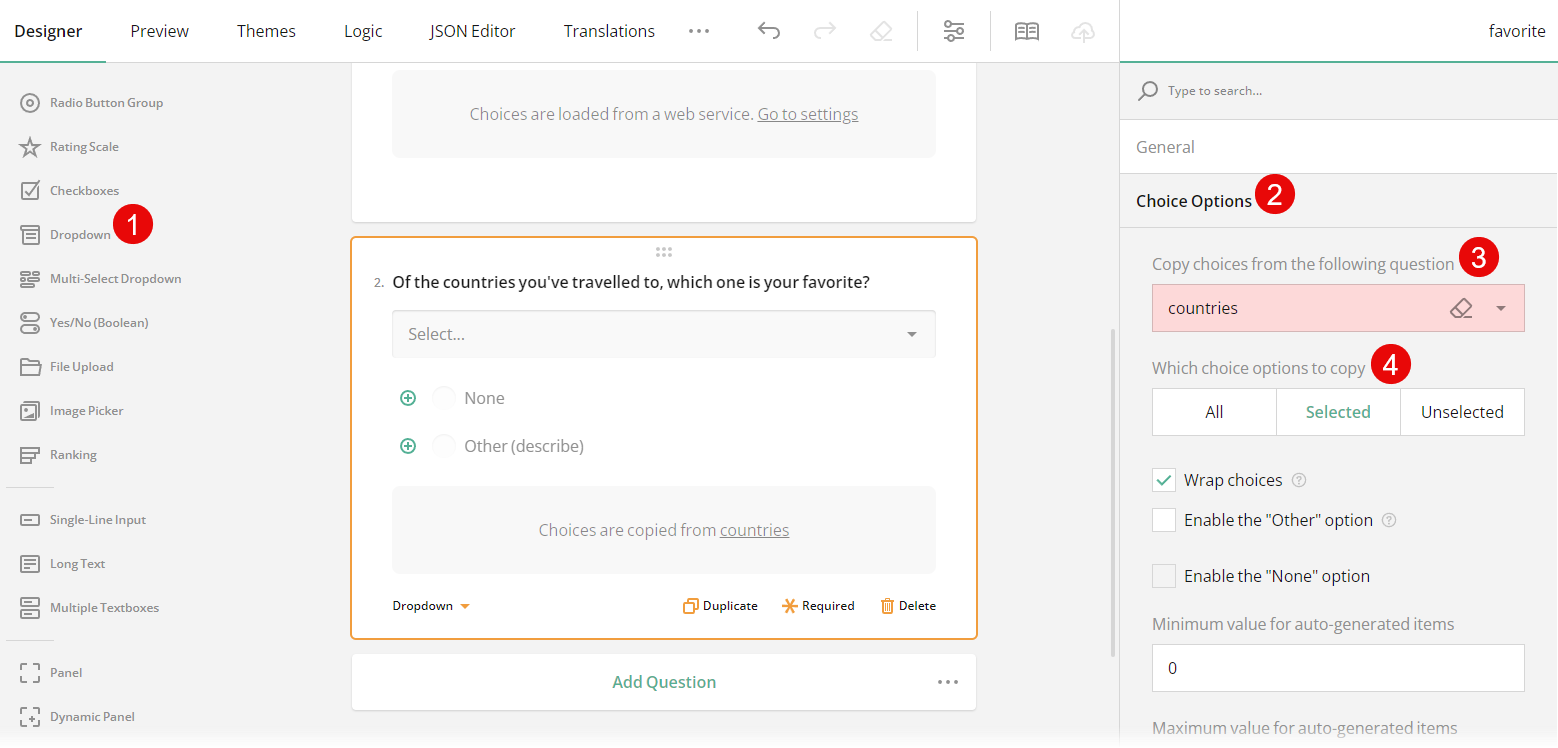The height and width of the screenshot is (748, 1558).
Task: Click the Type to search field
Action: [1300, 90]
